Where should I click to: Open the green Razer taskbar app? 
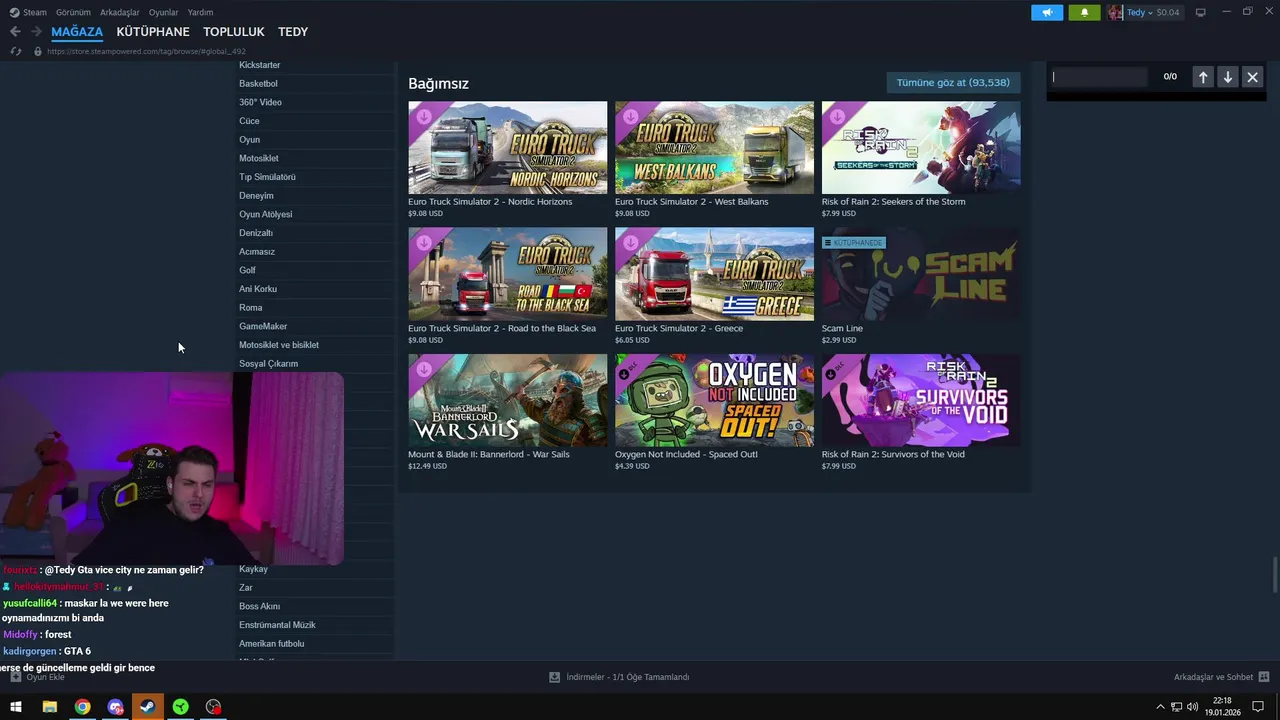181,707
